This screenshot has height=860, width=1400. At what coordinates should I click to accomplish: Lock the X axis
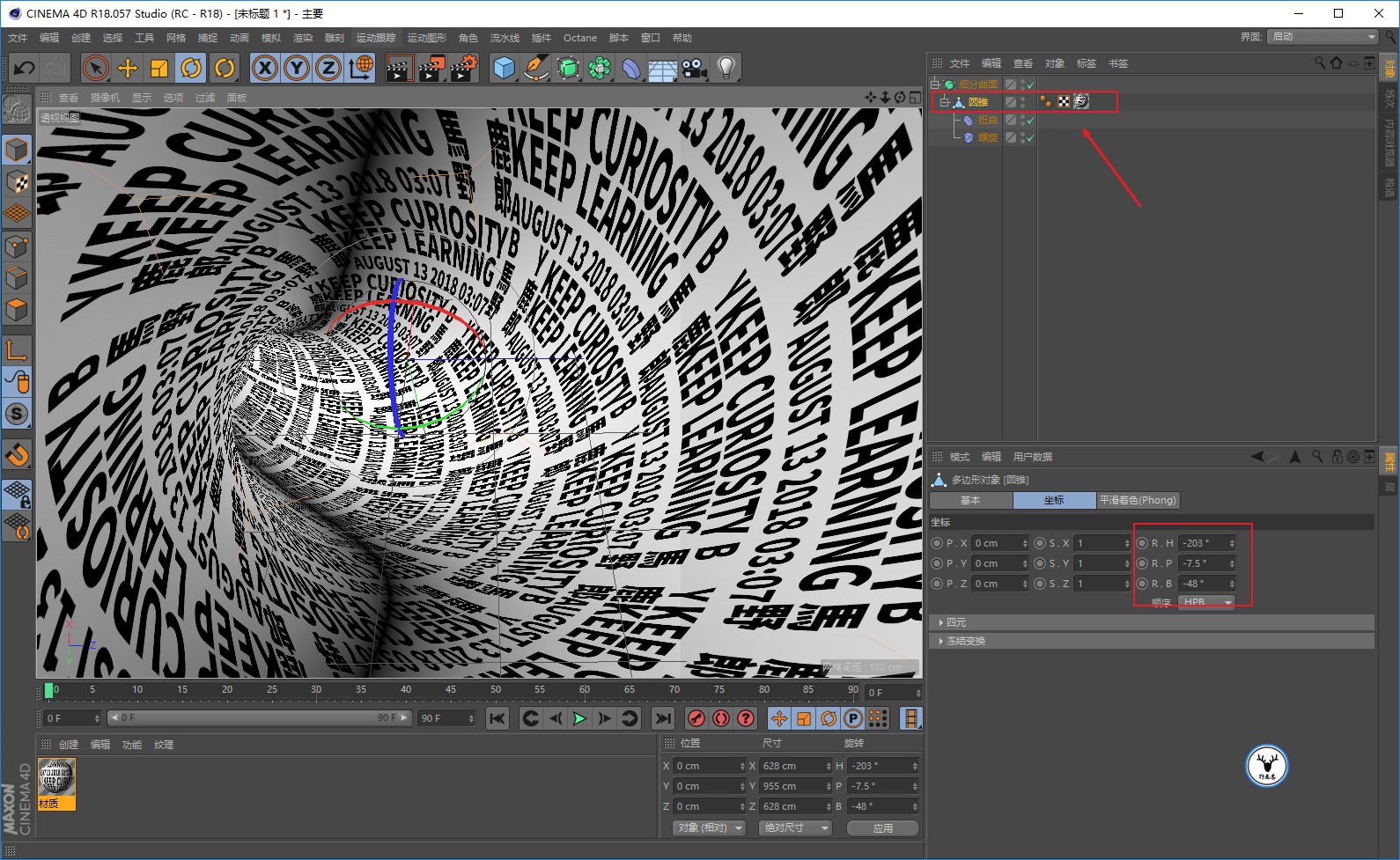click(265, 68)
